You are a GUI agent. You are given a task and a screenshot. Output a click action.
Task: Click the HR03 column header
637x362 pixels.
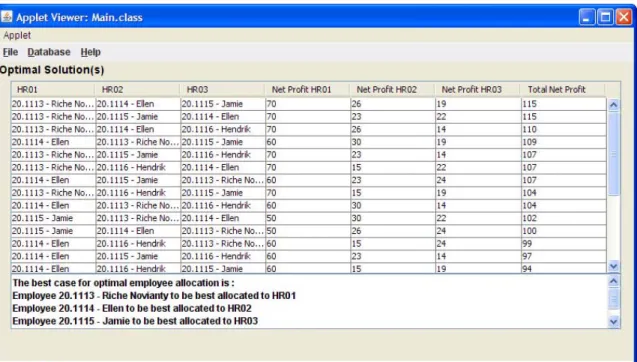222,89
